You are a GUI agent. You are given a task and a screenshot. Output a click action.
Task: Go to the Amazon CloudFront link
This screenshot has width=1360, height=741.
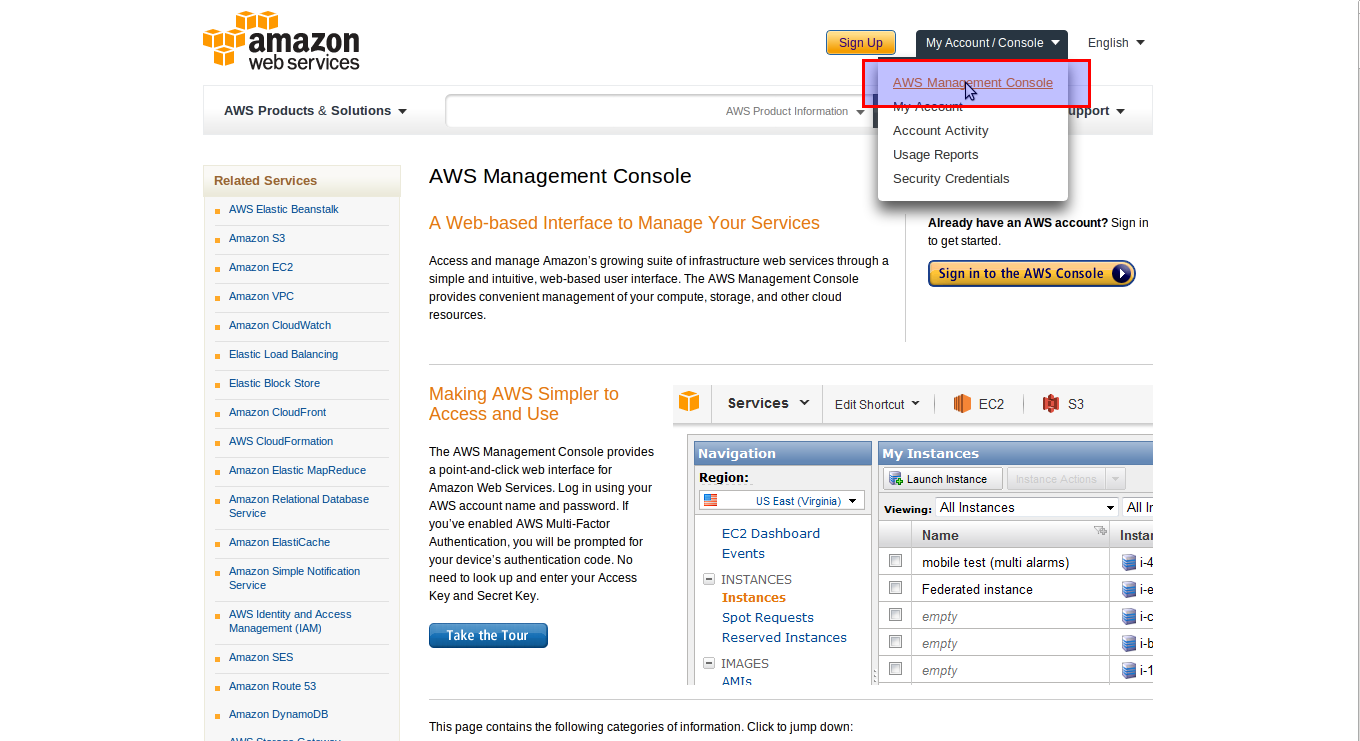[277, 412]
